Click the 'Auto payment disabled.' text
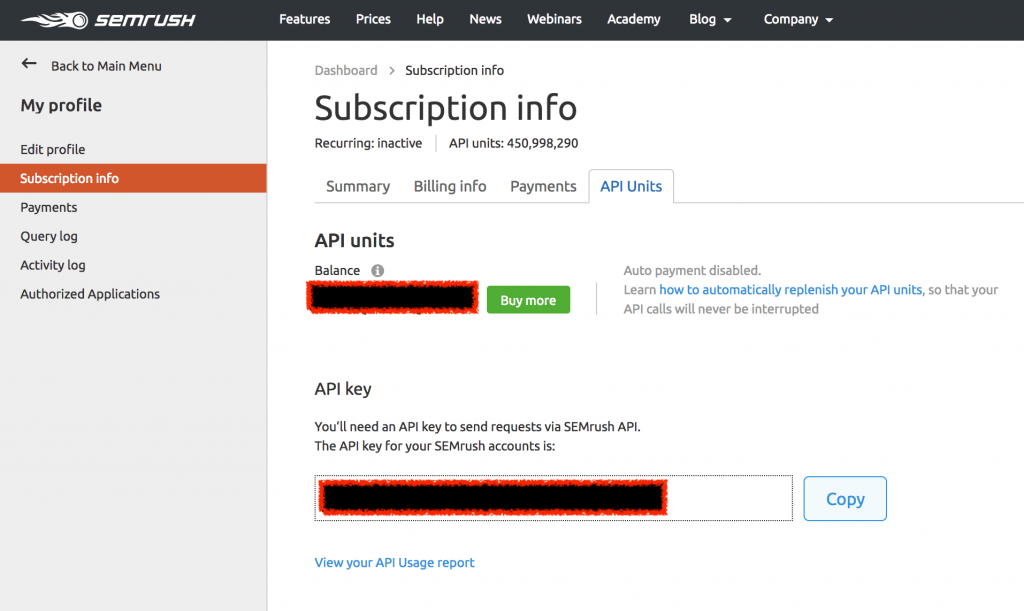This screenshot has width=1024, height=611. click(692, 270)
